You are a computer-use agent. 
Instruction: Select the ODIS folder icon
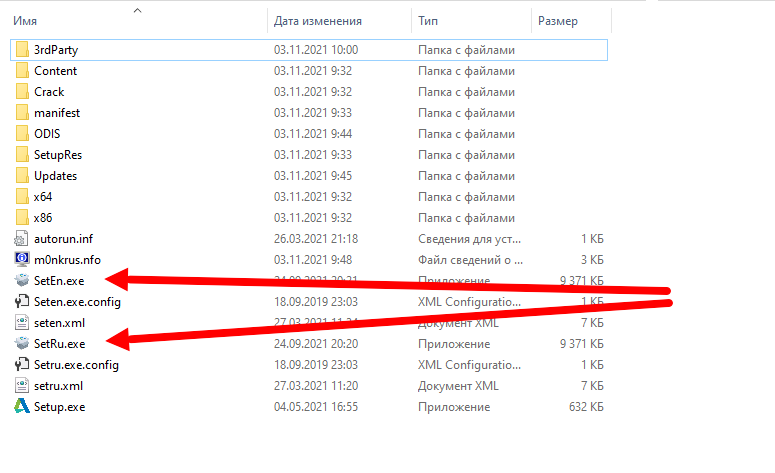pos(22,134)
